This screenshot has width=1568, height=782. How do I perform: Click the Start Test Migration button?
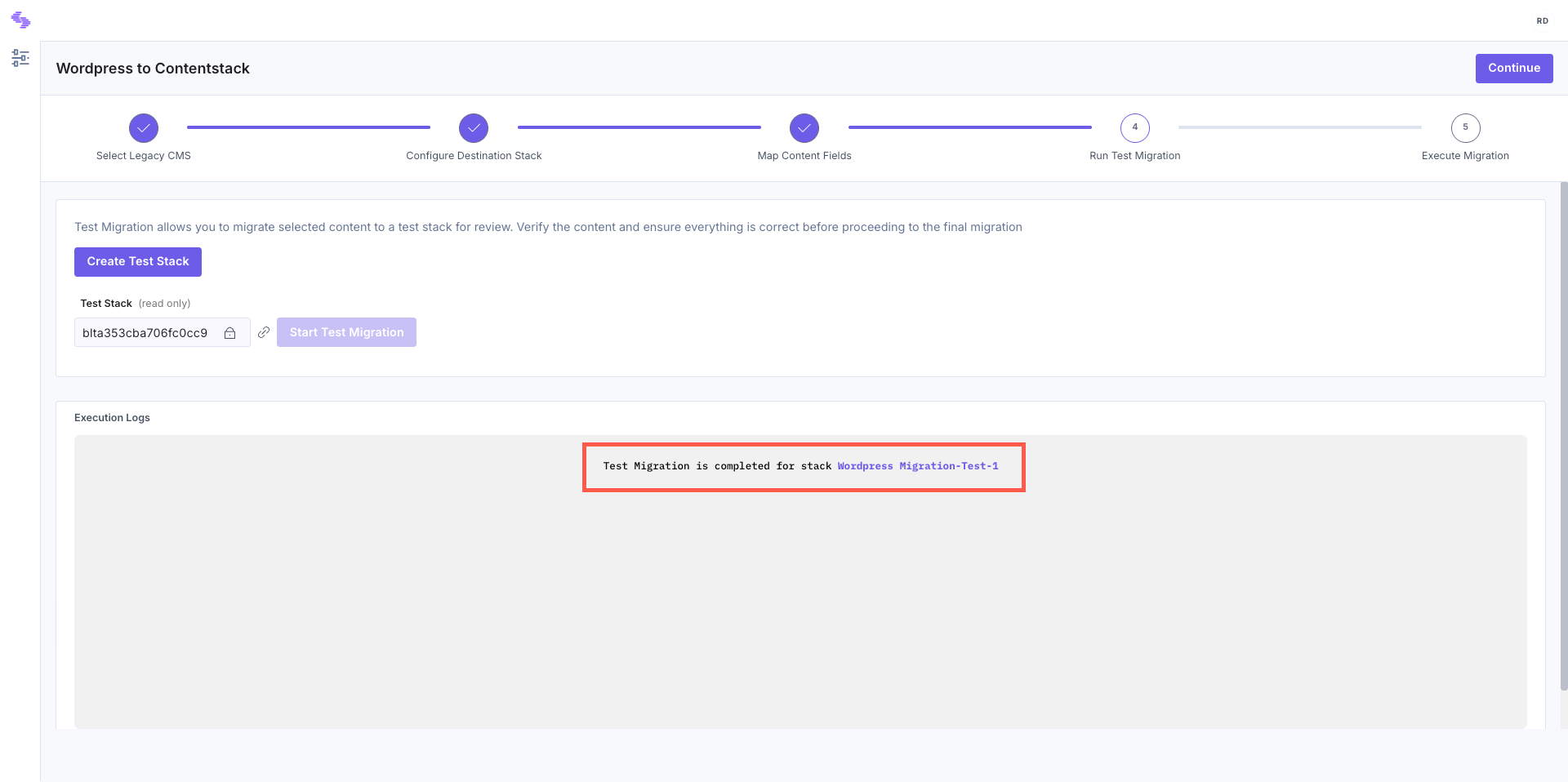click(346, 332)
